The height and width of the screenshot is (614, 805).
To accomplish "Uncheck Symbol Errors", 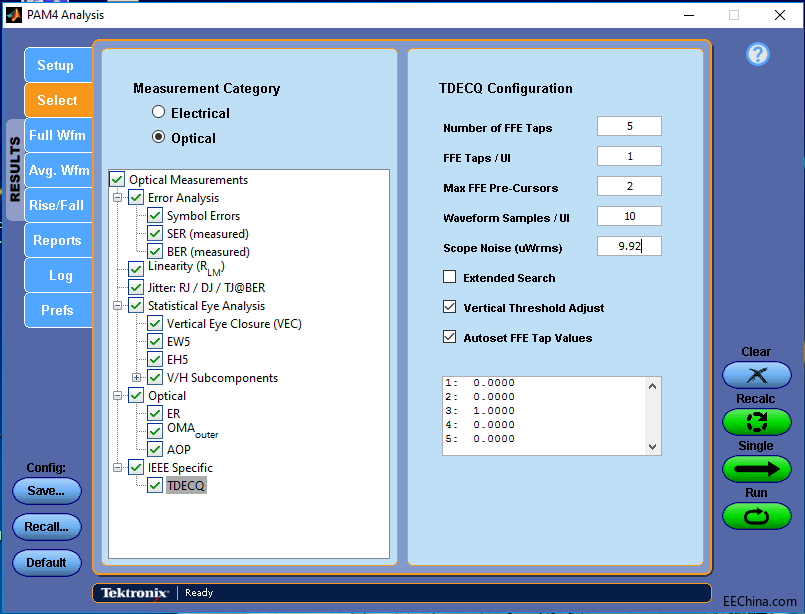I will point(155,216).
